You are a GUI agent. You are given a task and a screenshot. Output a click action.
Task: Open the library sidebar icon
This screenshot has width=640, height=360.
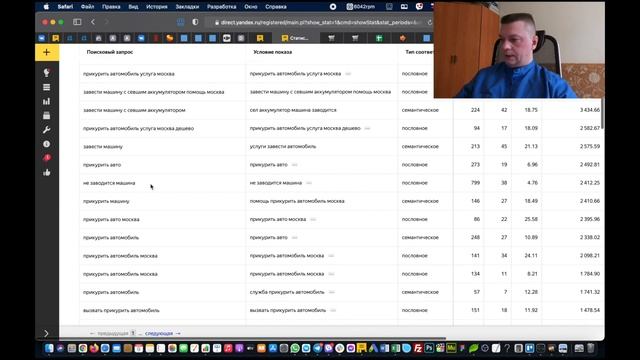[x=47, y=116]
